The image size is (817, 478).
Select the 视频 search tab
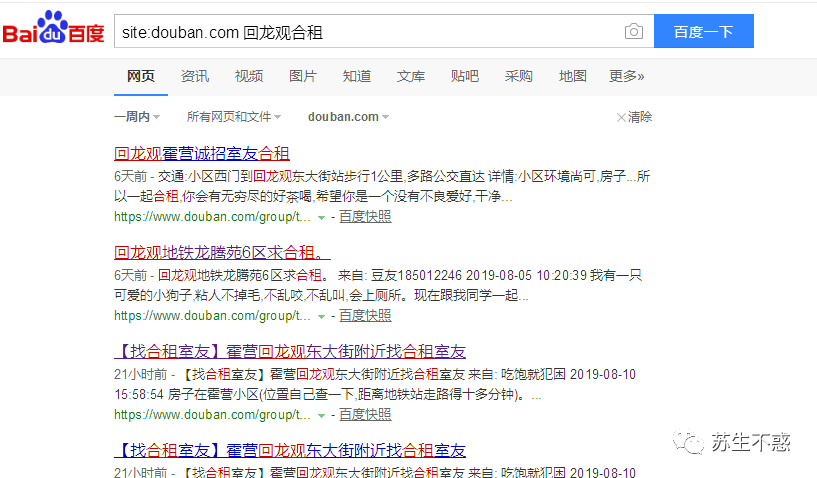249,76
